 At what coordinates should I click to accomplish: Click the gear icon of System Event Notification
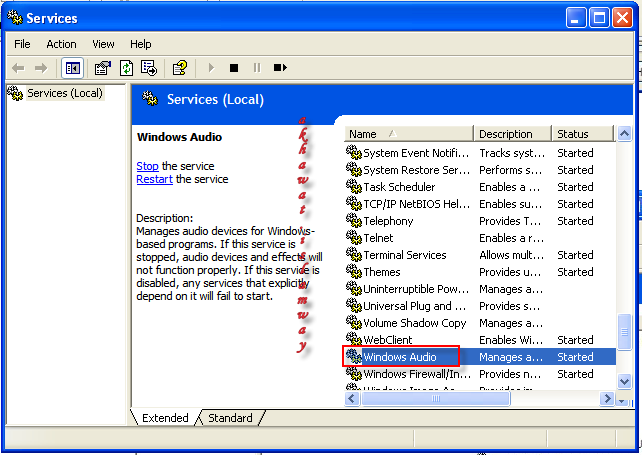point(353,152)
